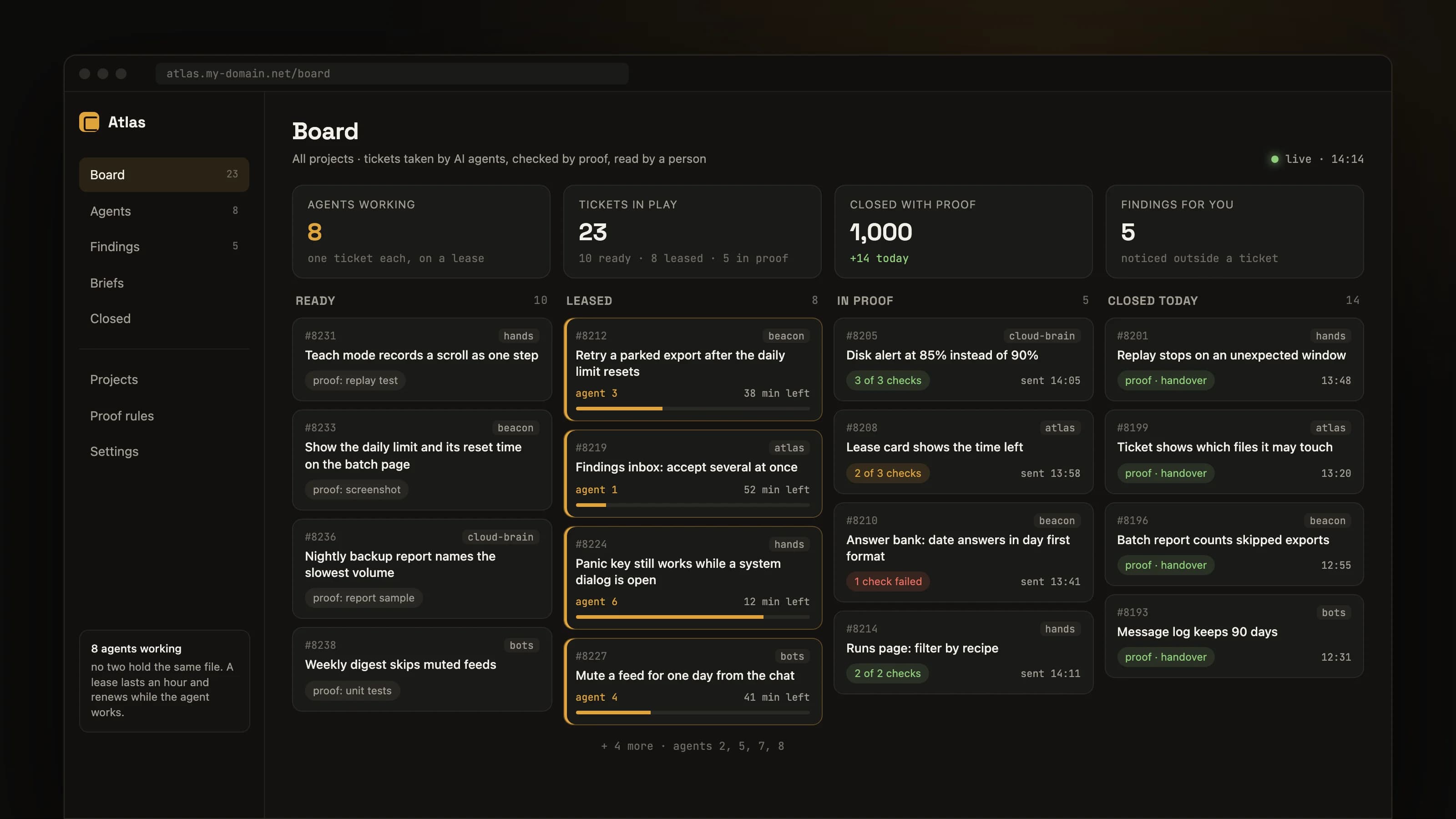Click the '3 of 3 checks' badge
Screen dimensions: 1456x819
coord(887,380)
